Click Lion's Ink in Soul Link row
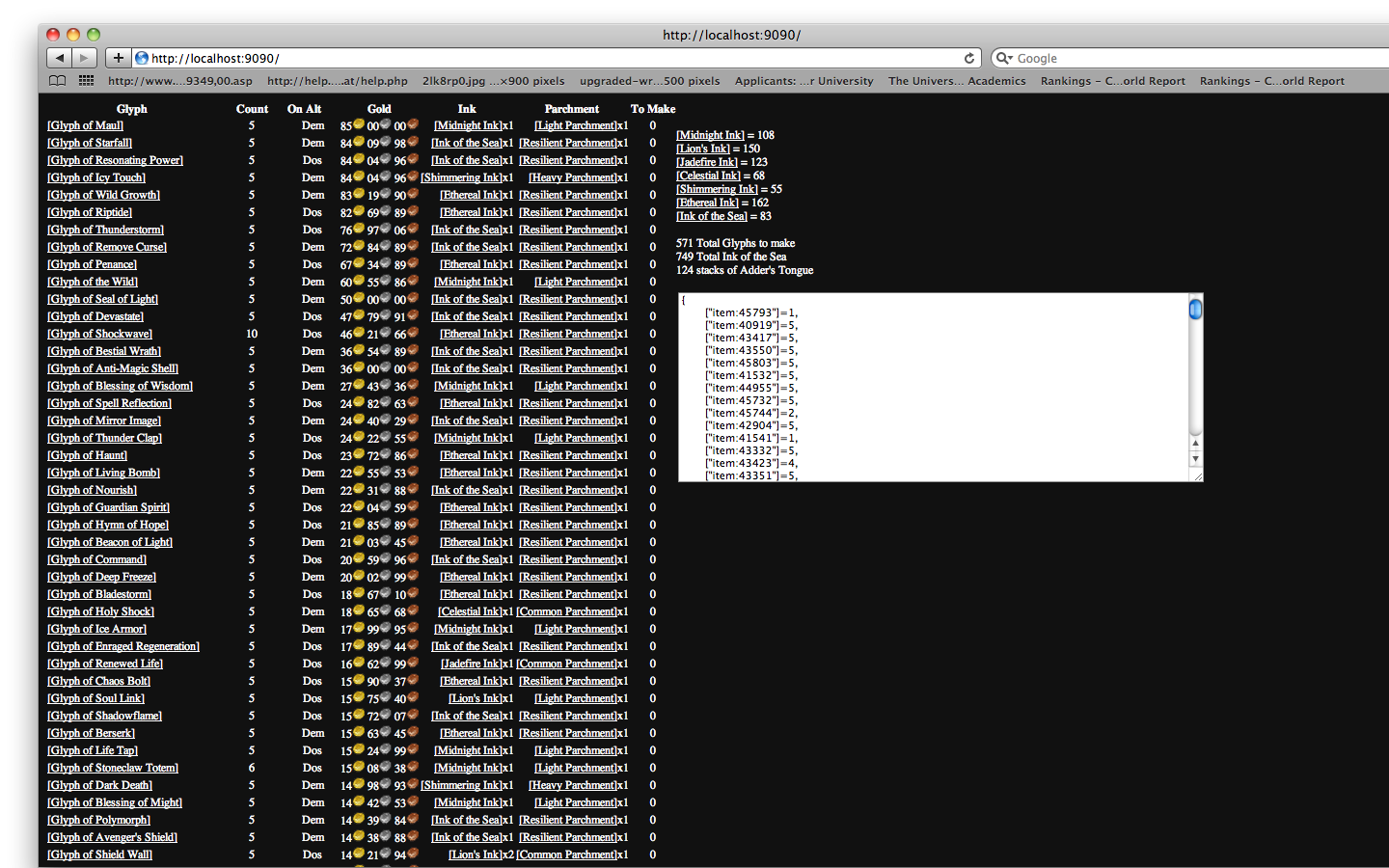Screen dimensions: 1389x868 click(476, 698)
